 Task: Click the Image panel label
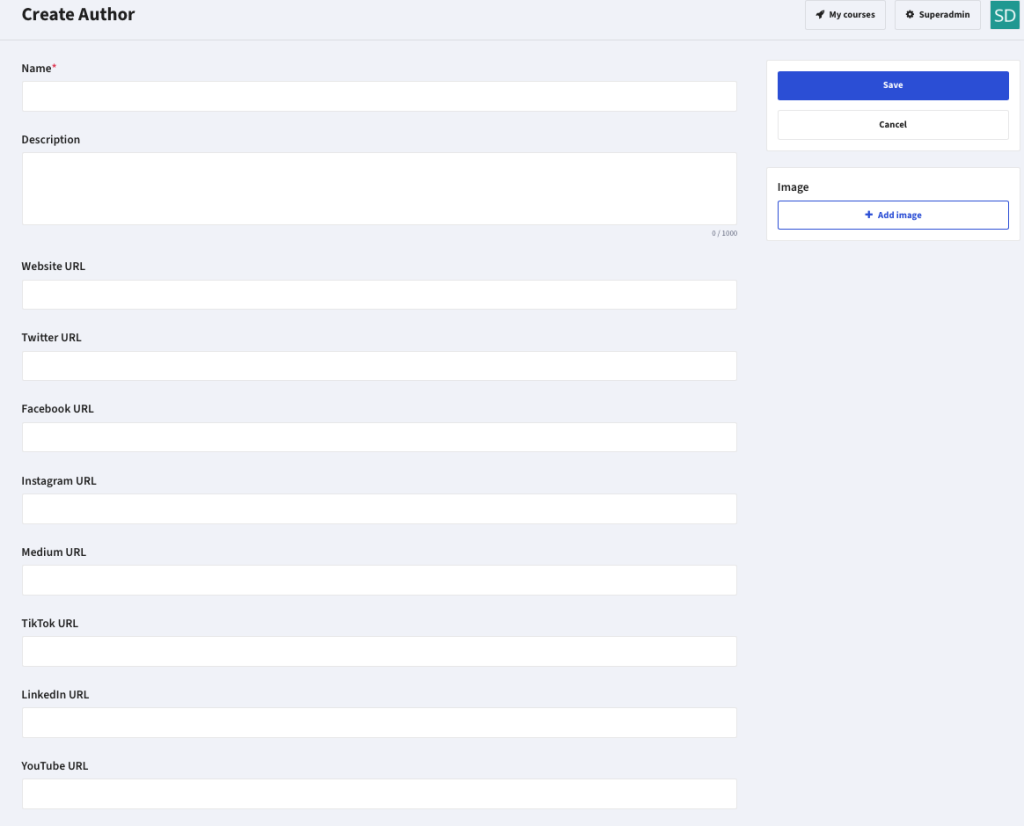click(x=793, y=187)
